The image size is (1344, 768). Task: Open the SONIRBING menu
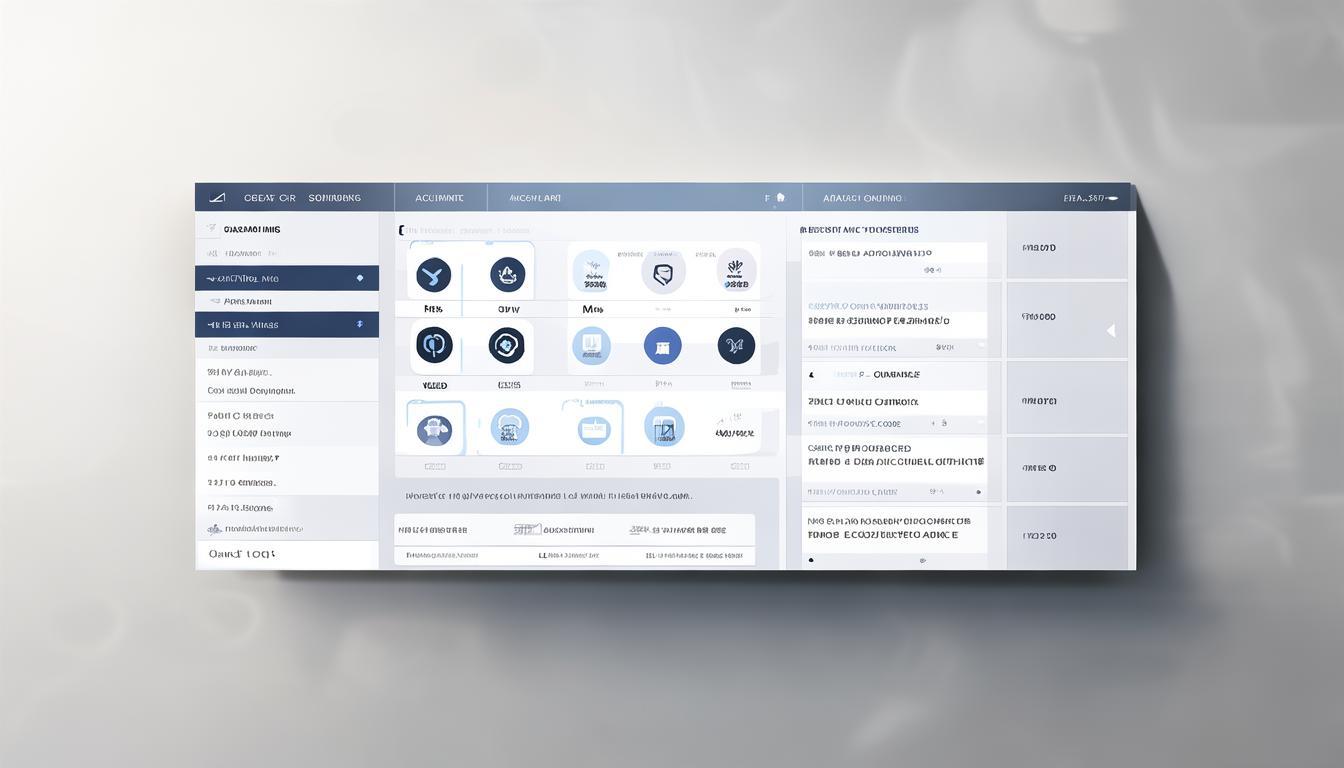335,198
